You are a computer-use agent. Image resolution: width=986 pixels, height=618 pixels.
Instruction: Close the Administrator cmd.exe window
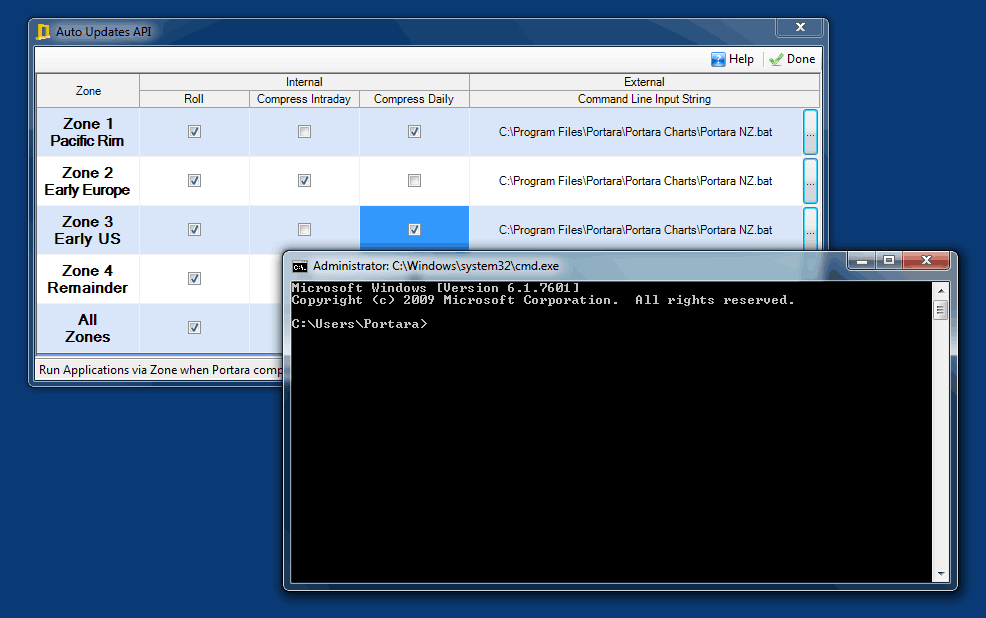(x=926, y=260)
